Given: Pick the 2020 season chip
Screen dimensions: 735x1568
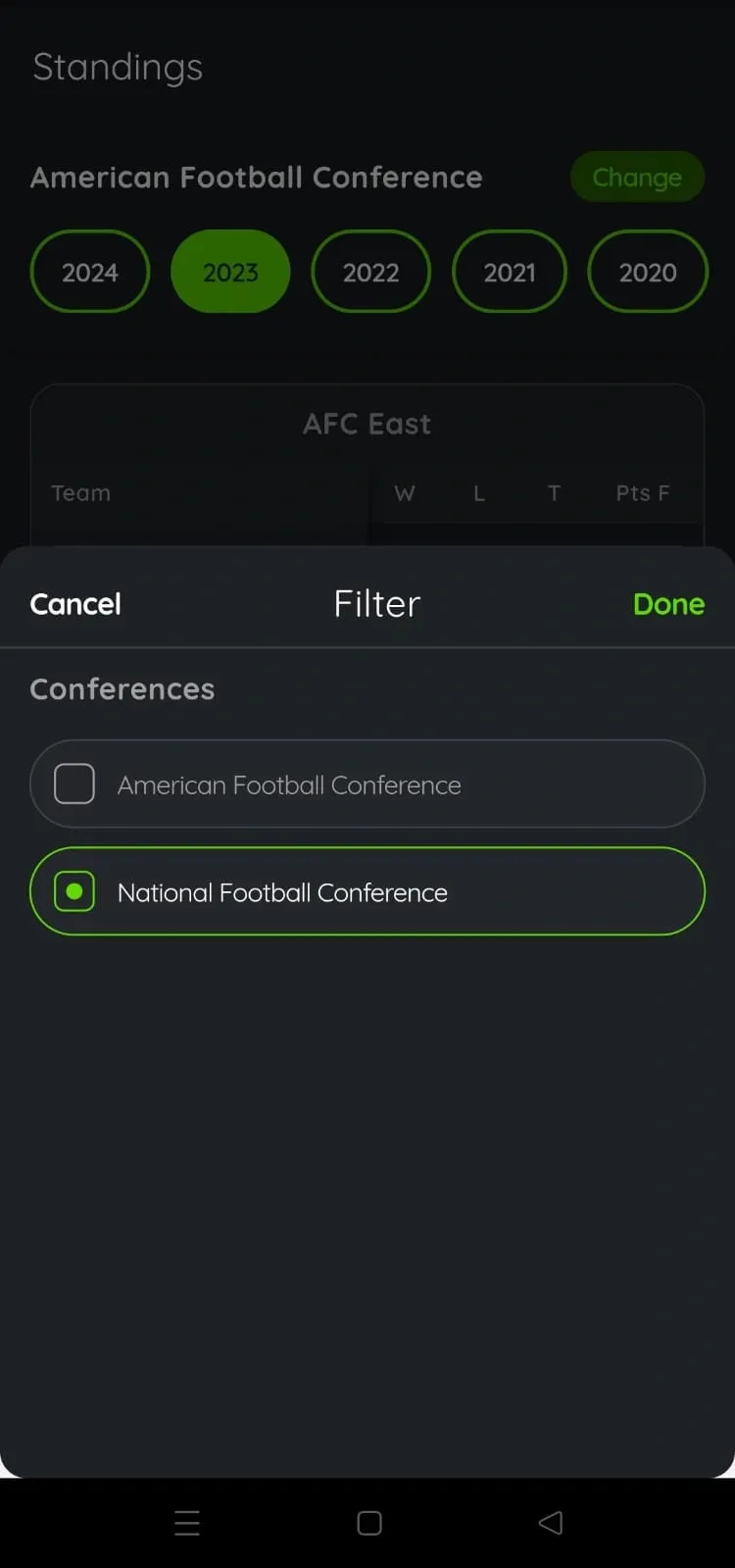Looking at the screenshot, I should (648, 272).
